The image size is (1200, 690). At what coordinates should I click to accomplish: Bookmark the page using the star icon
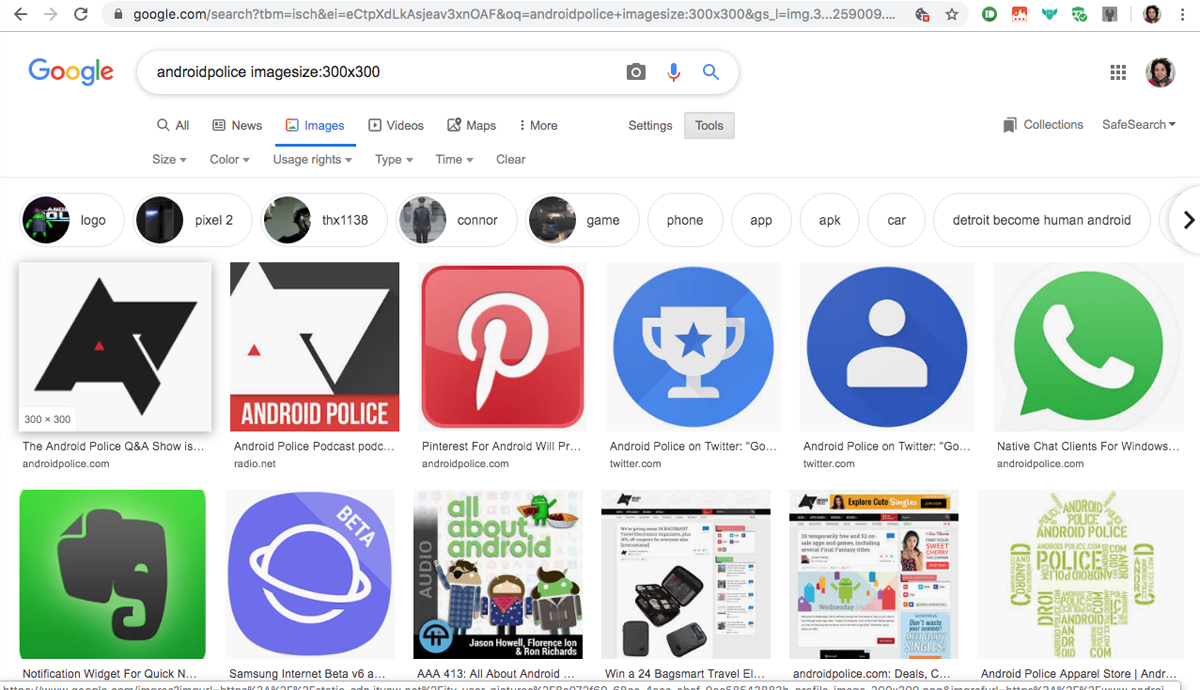(x=951, y=15)
